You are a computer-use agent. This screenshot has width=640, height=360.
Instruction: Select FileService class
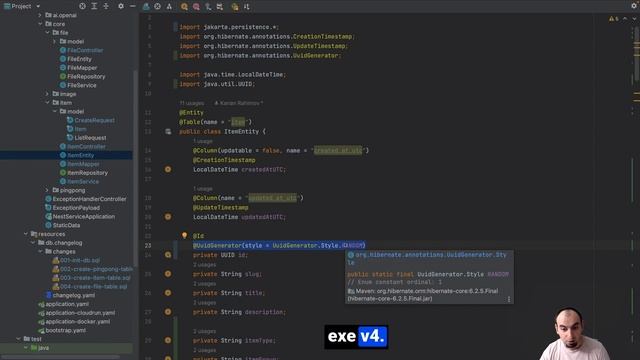(82, 85)
